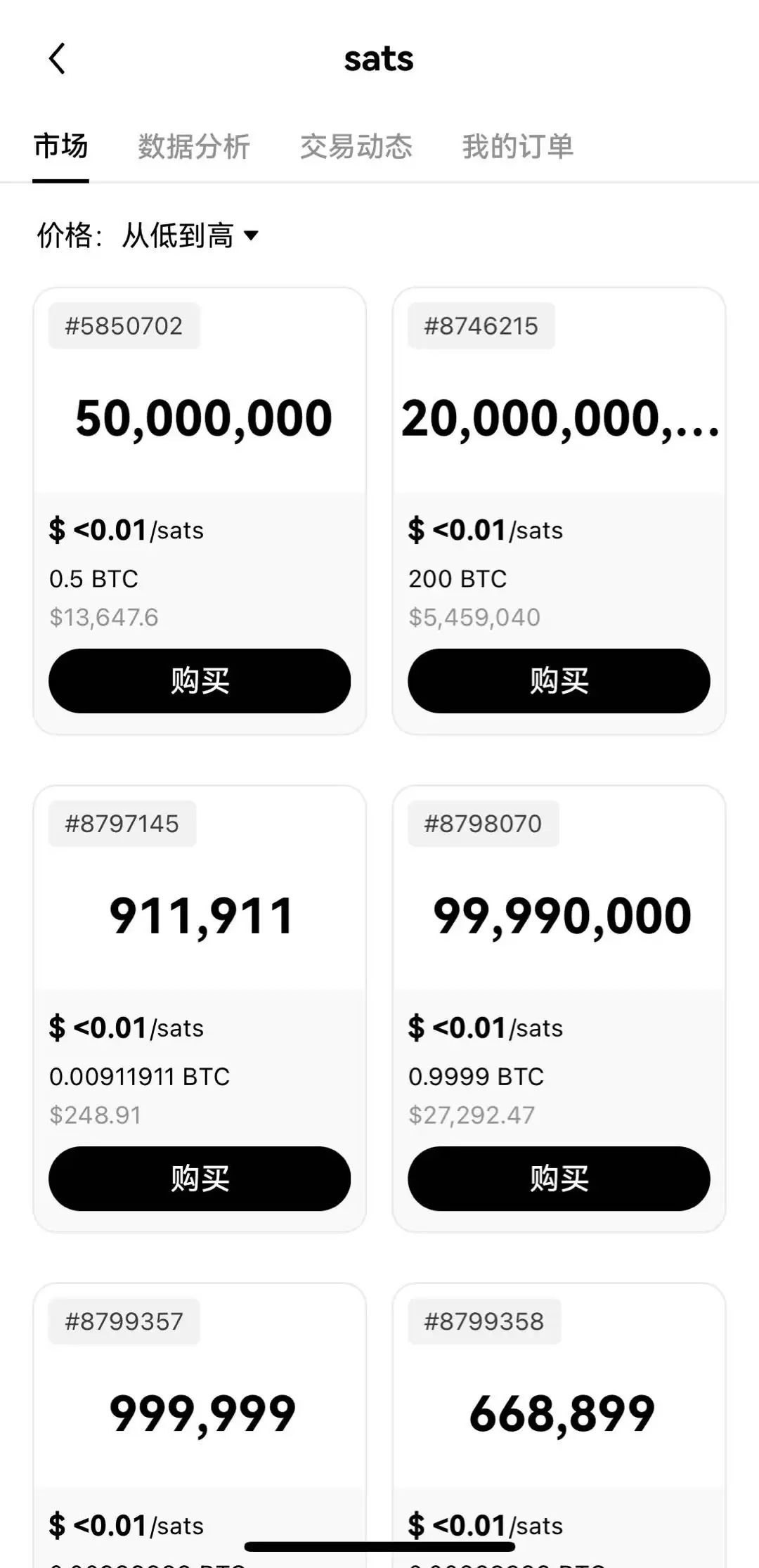
Task: Buy the 200 BTC listing
Action: 559,681
